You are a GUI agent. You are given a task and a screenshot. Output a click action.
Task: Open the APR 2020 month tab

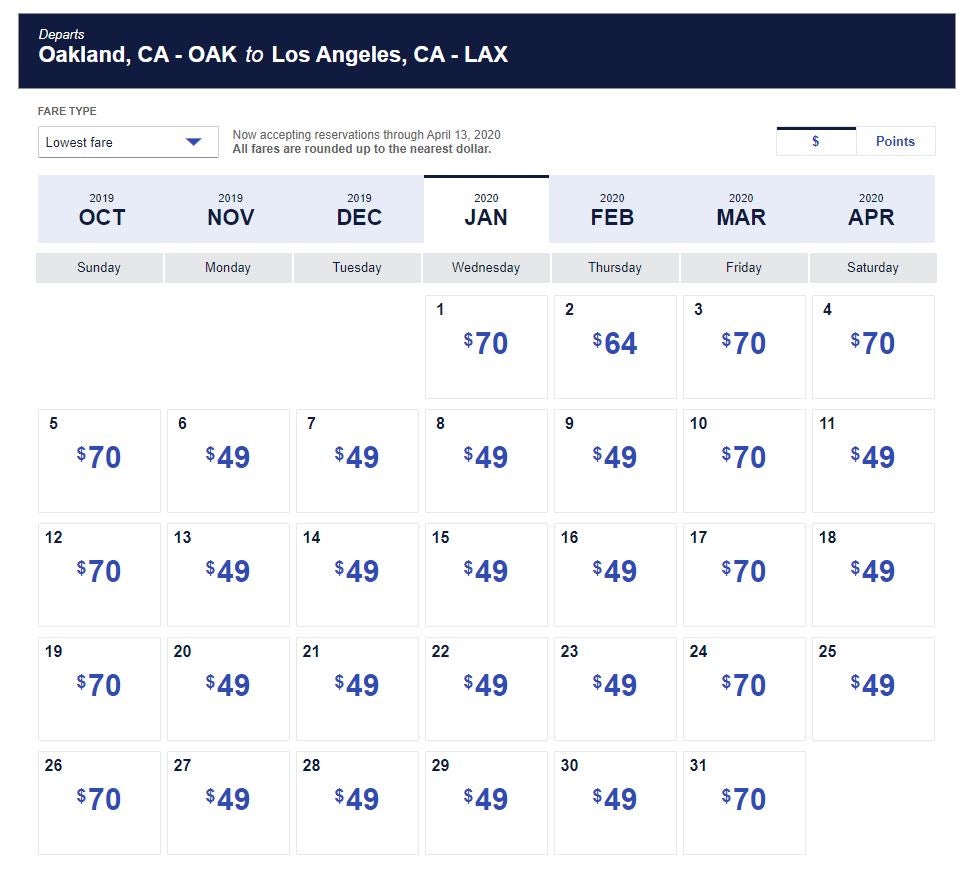click(x=871, y=209)
